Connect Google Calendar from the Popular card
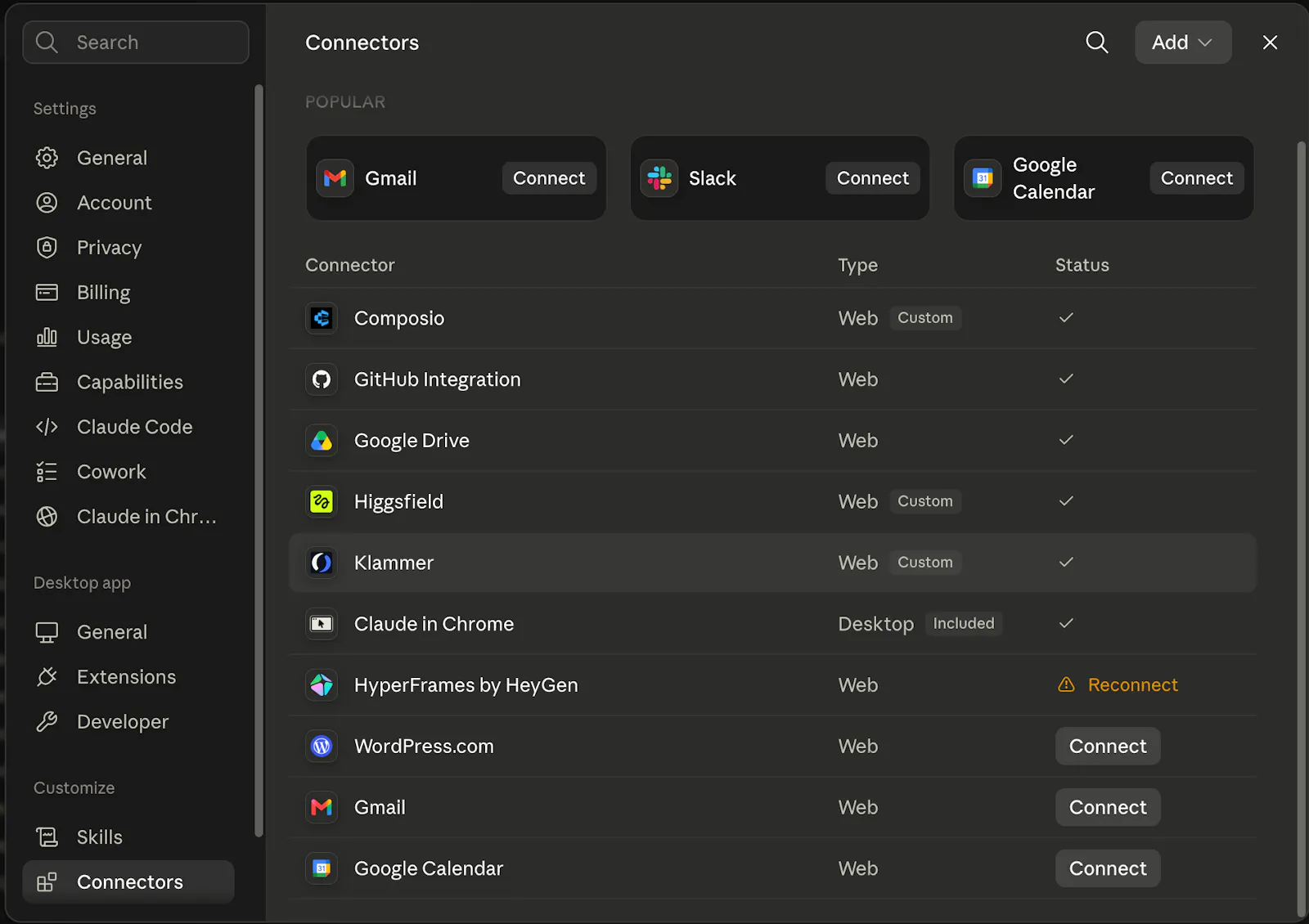 coord(1197,178)
